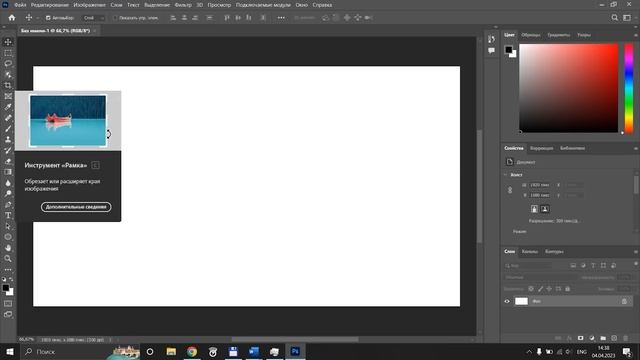Select the History Brush tool
The image size is (640, 360).
coord(8,150)
